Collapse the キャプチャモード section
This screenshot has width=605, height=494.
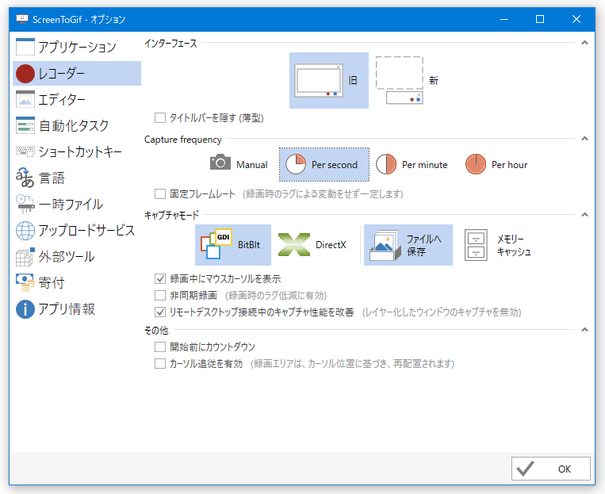coord(584,213)
